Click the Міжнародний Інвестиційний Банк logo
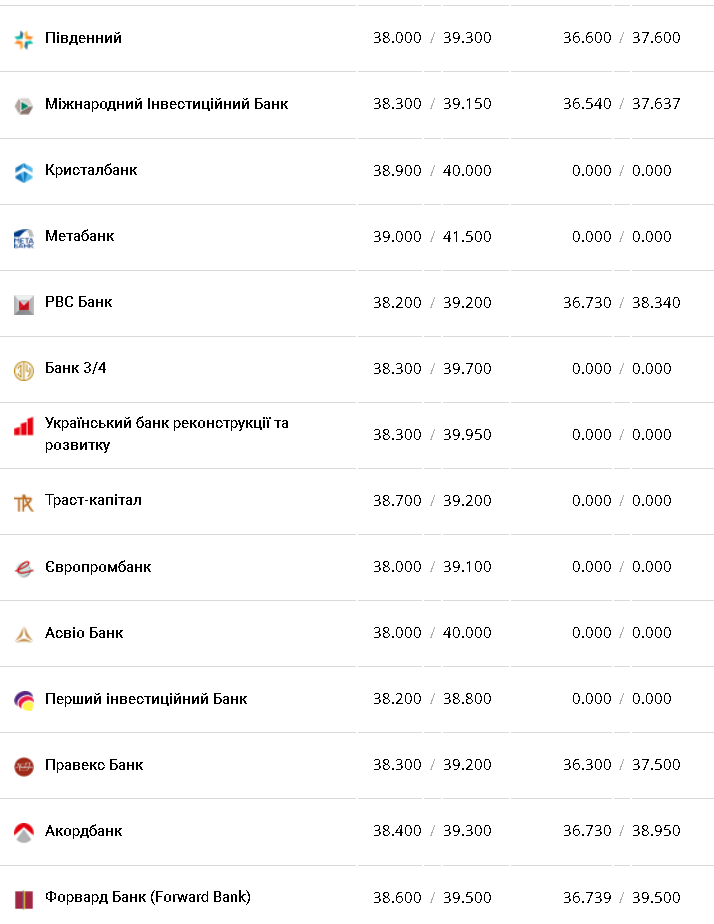The width and height of the screenshot is (714, 924). [24, 105]
